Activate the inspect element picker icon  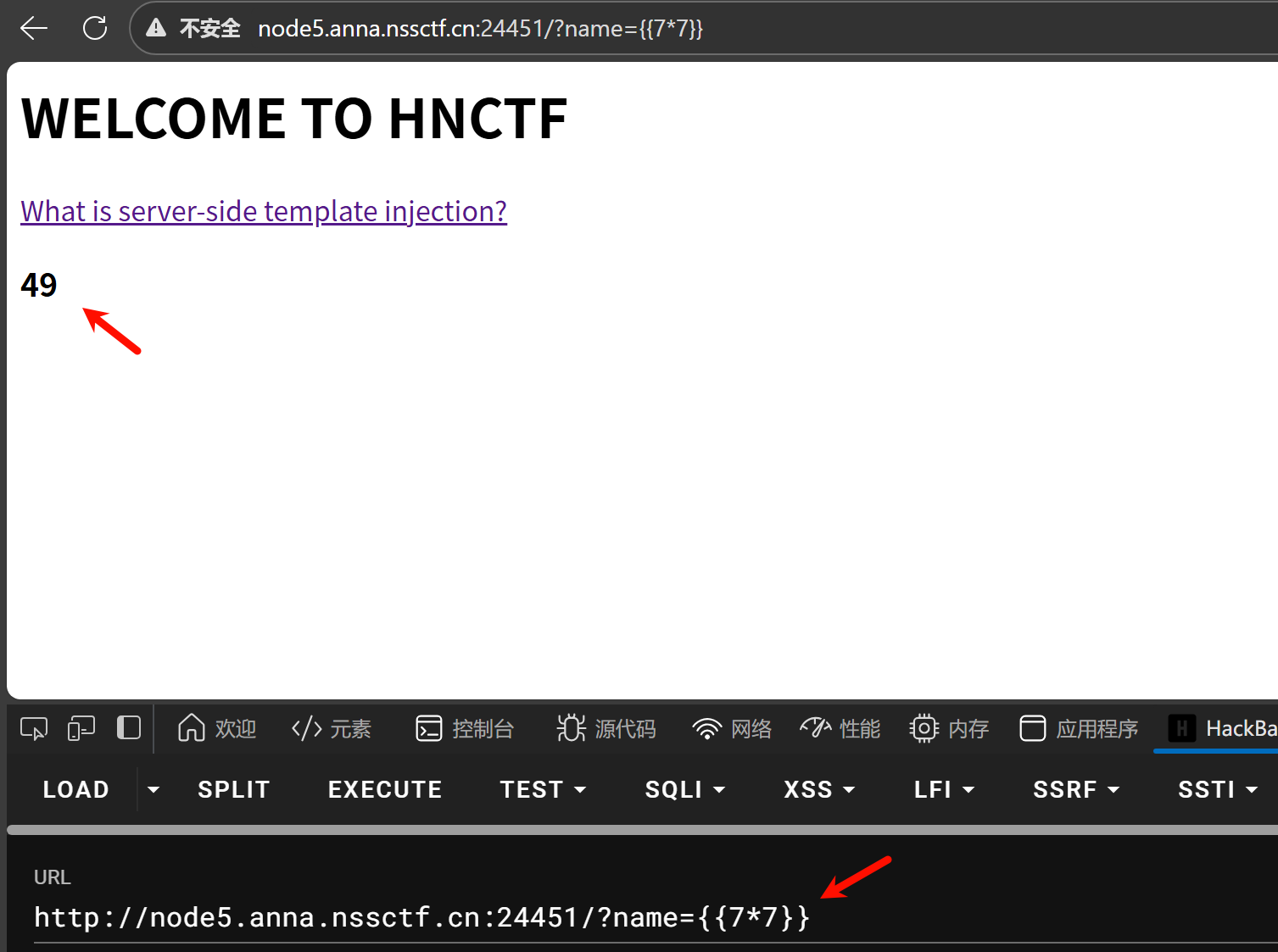tap(34, 728)
